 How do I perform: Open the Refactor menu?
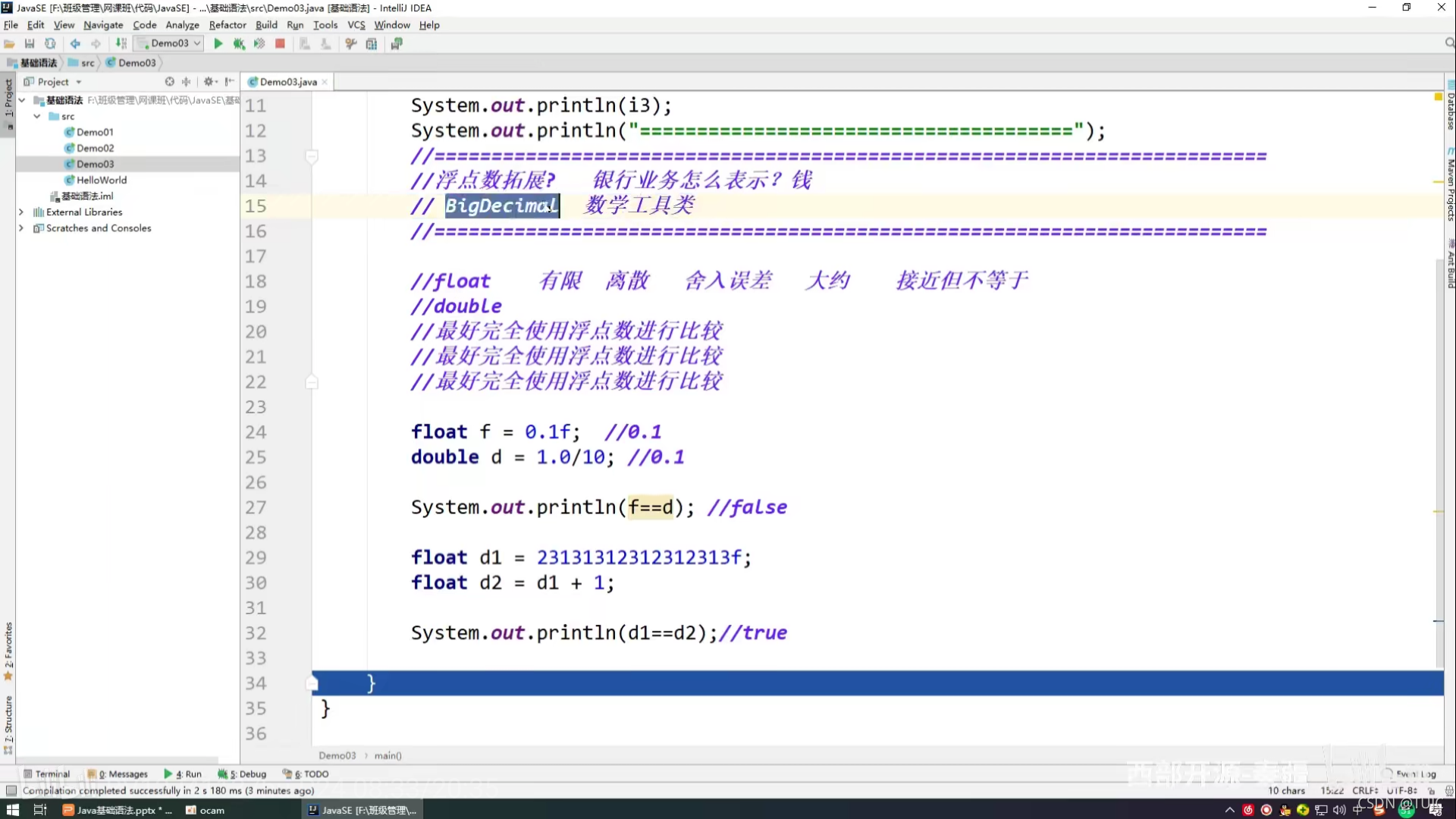227,25
